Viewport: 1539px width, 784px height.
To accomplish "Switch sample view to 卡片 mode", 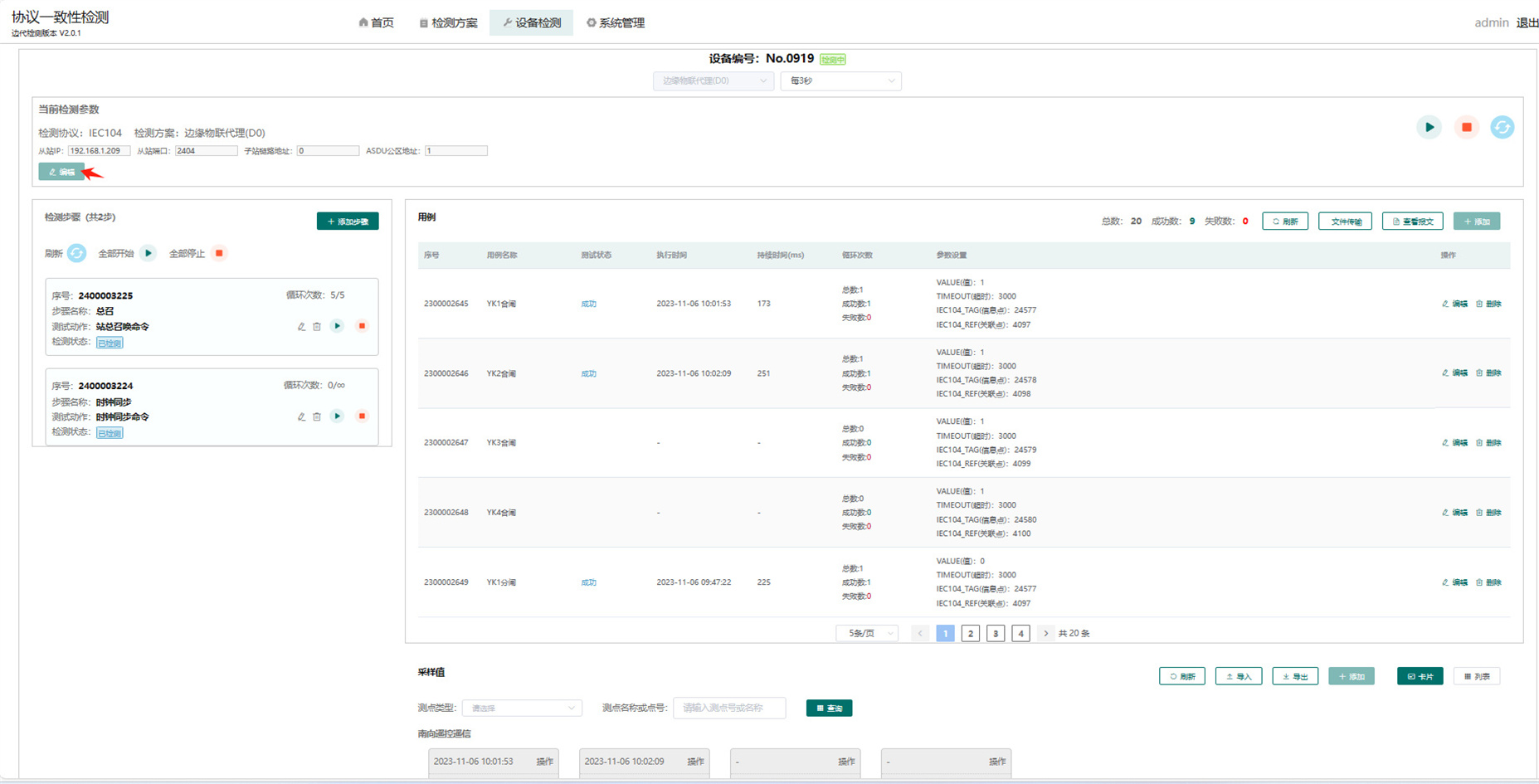I will point(1420,676).
